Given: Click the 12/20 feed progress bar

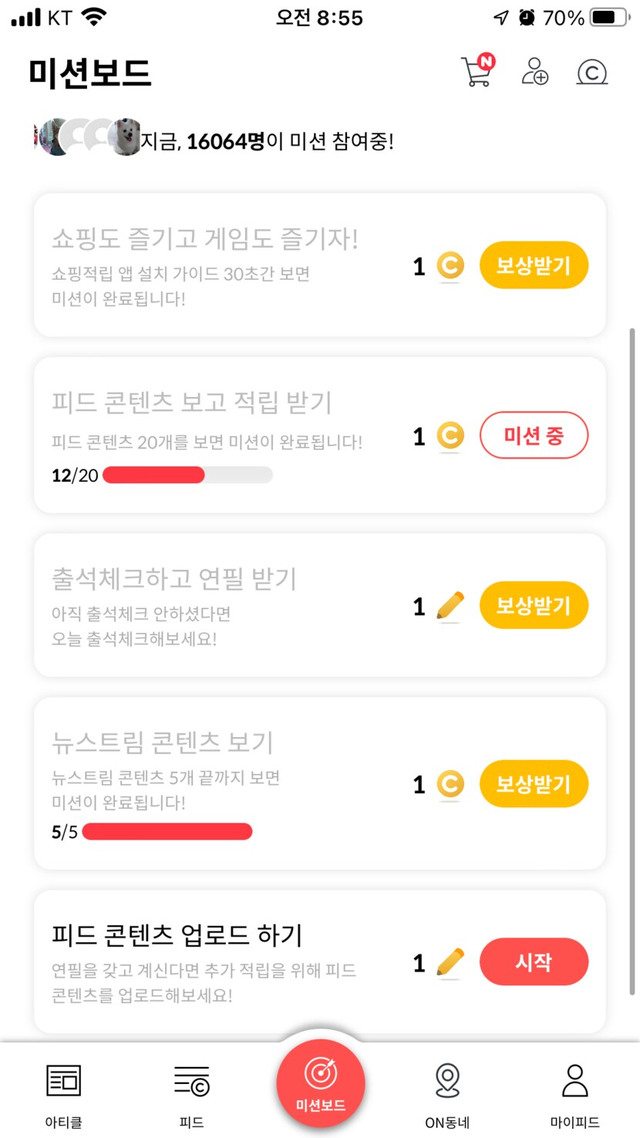Looking at the screenshot, I should click(x=187, y=475).
